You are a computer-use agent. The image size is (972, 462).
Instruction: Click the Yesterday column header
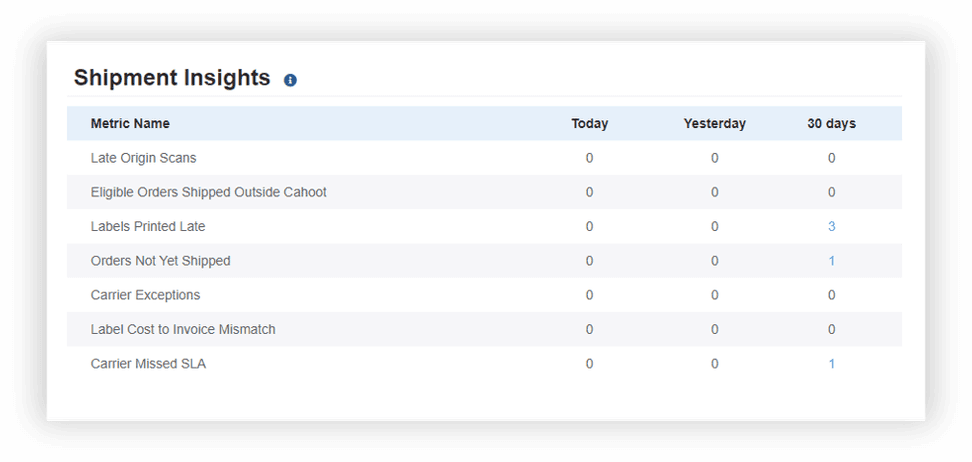pyautogui.click(x=714, y=124)
